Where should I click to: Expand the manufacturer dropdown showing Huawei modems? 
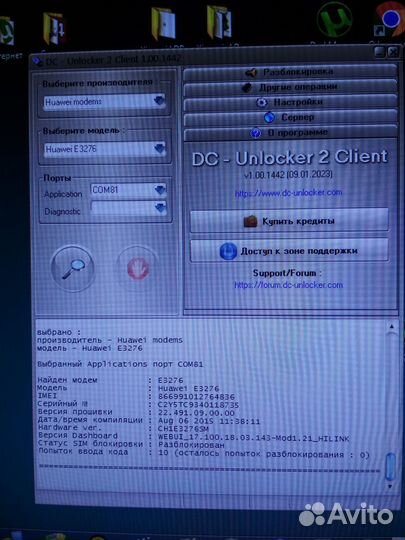click(159, 101)
